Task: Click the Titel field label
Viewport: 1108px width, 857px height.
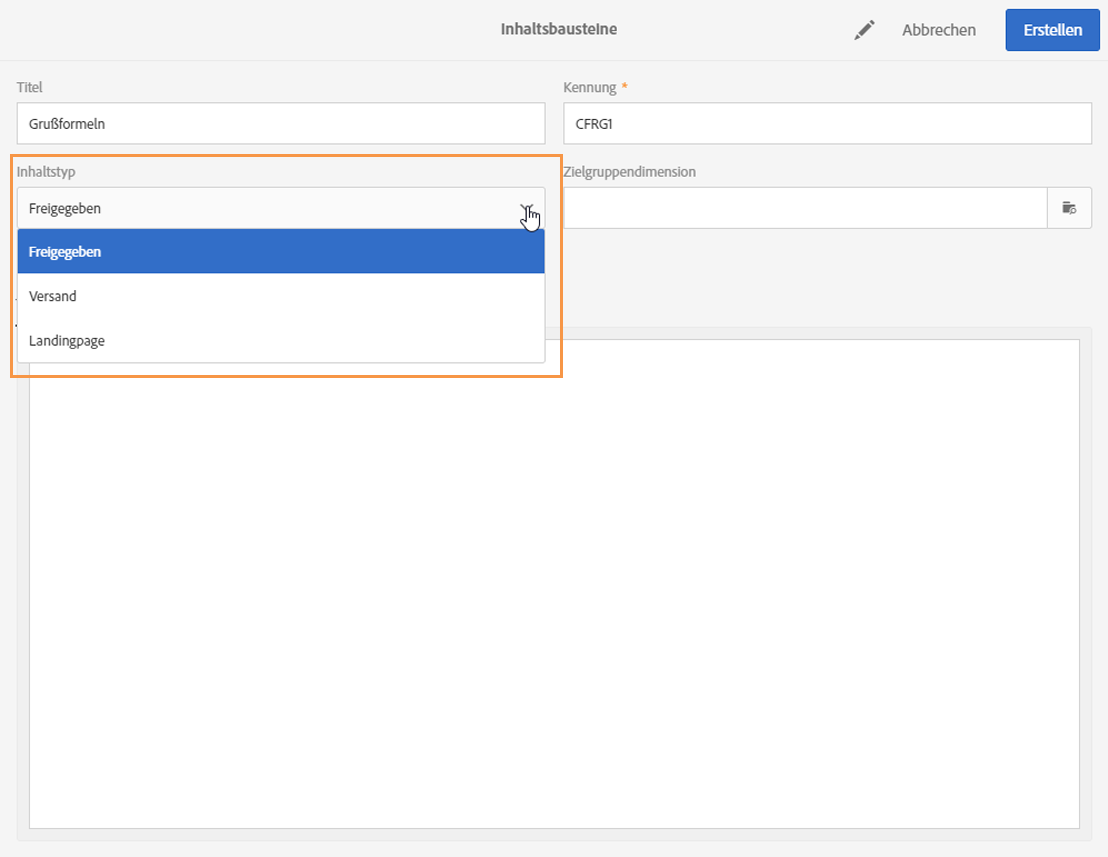Action: (30, 87)
